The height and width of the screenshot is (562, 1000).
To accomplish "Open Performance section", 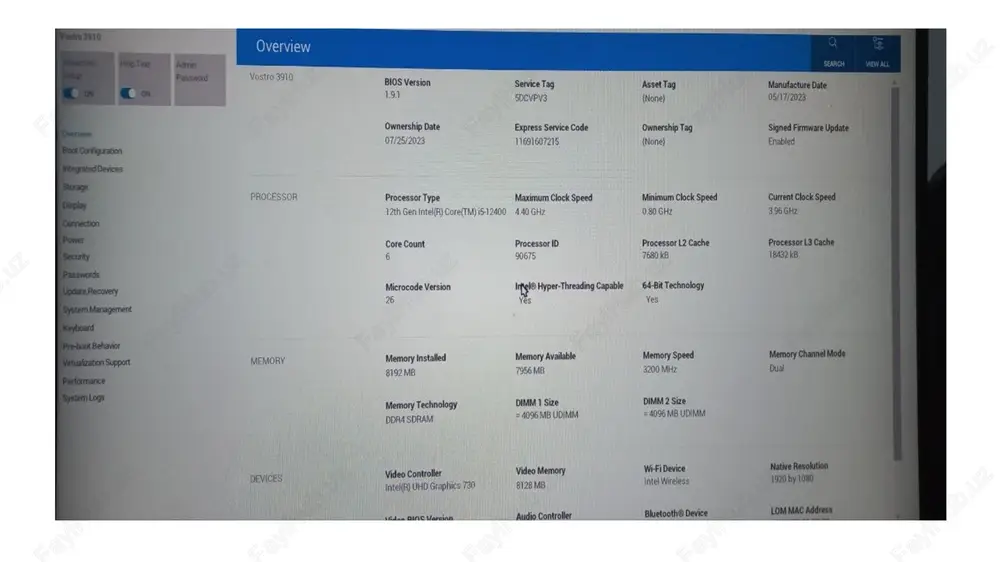I will [84, 381].
